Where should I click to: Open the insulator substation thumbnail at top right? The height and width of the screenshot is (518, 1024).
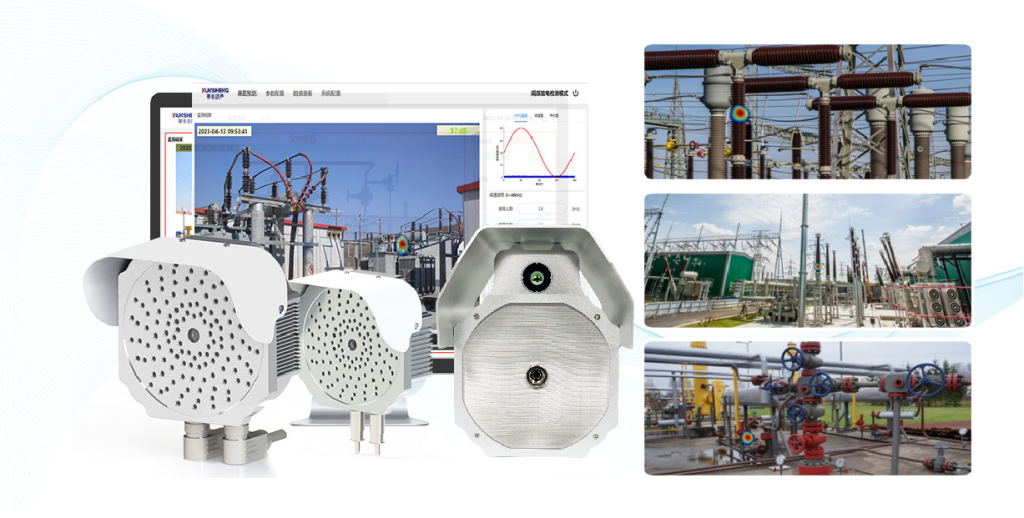coord(807,111)
